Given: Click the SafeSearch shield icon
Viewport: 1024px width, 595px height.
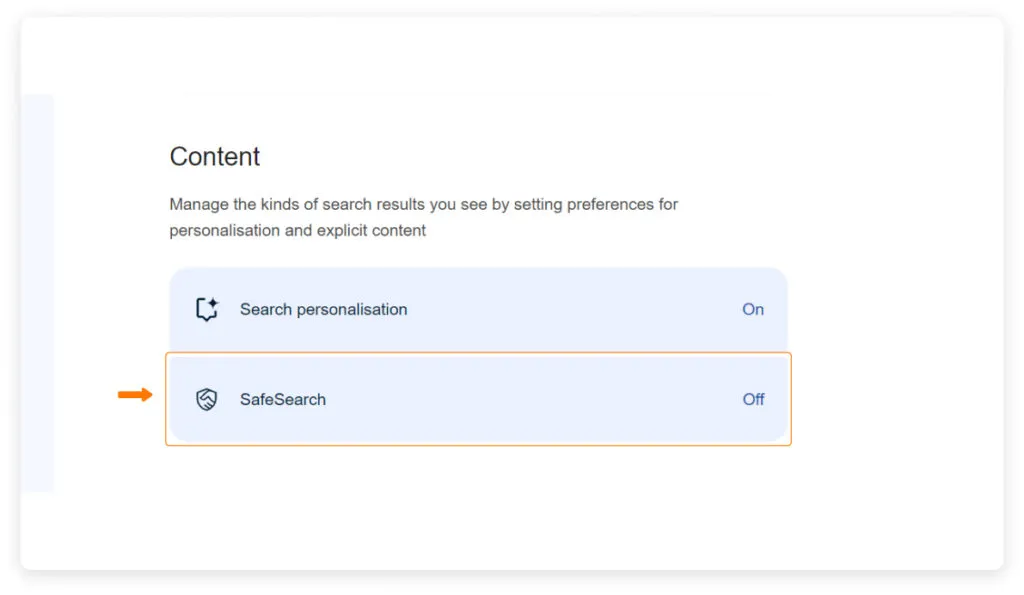Looking at the screenshot, I should 206,399.
